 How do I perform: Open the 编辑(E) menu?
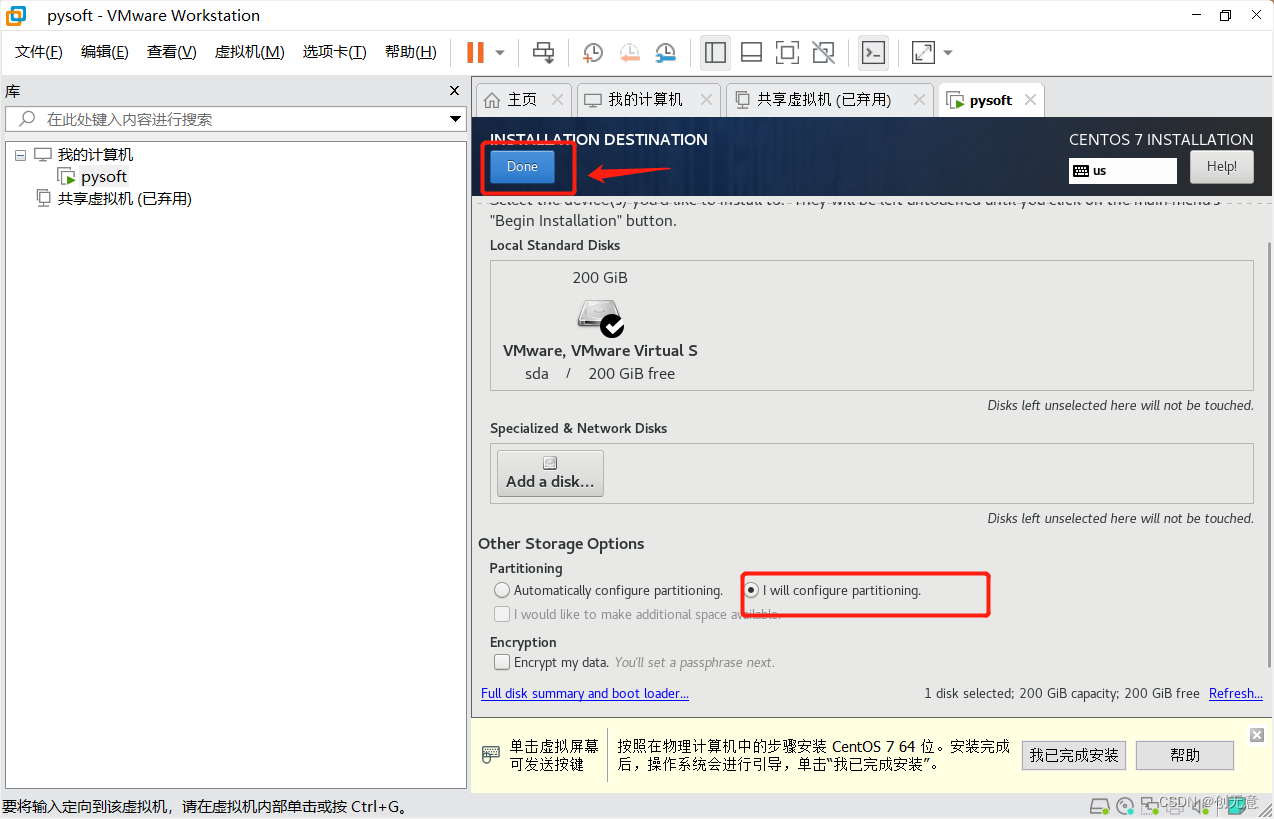pos(105,52)
